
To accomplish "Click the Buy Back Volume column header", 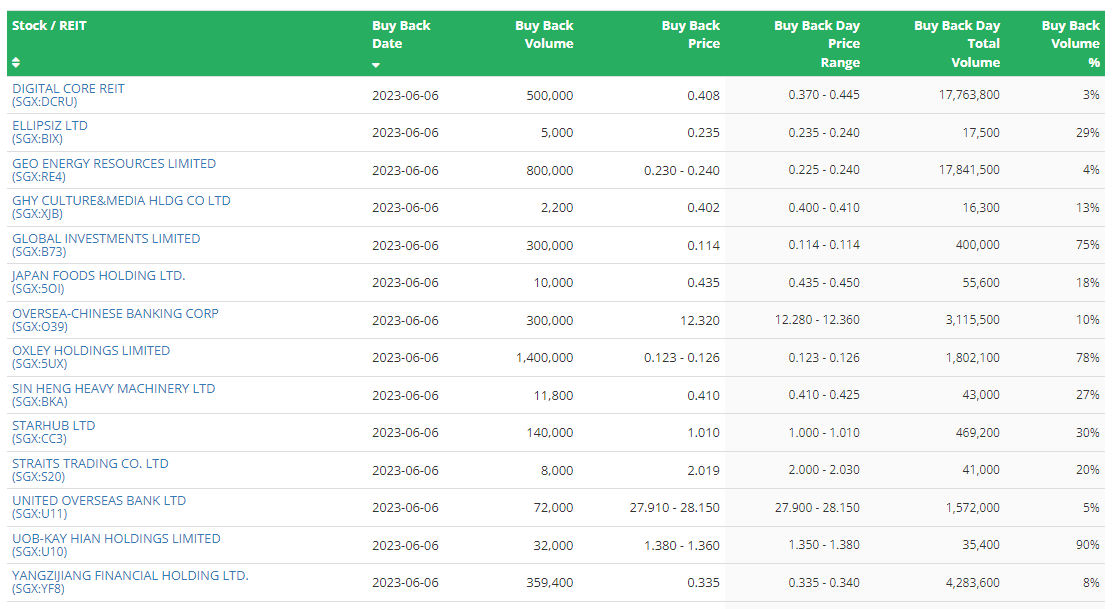I will click(544, 34).
